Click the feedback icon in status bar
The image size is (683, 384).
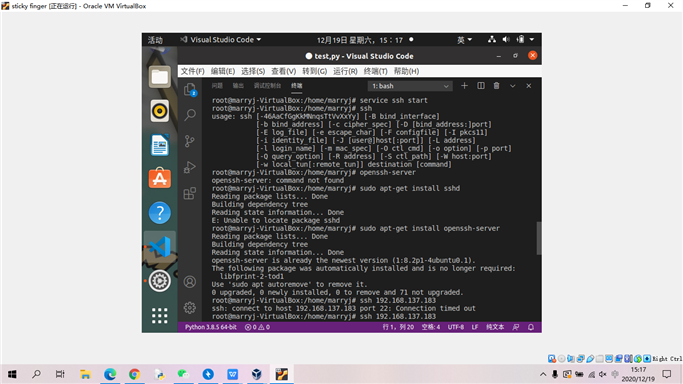[x=516, y=327]
